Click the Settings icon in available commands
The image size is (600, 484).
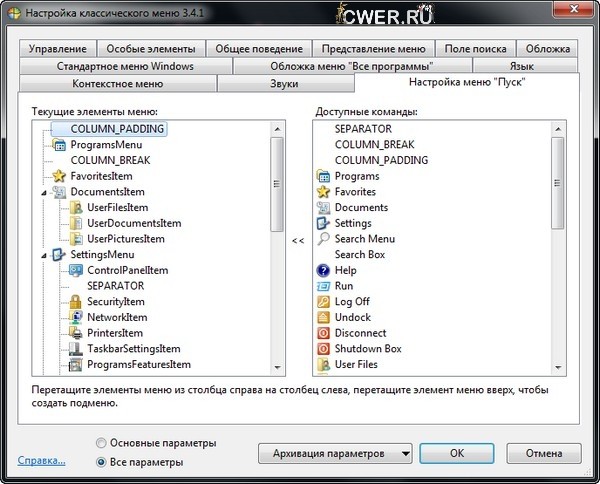(323, 223)
